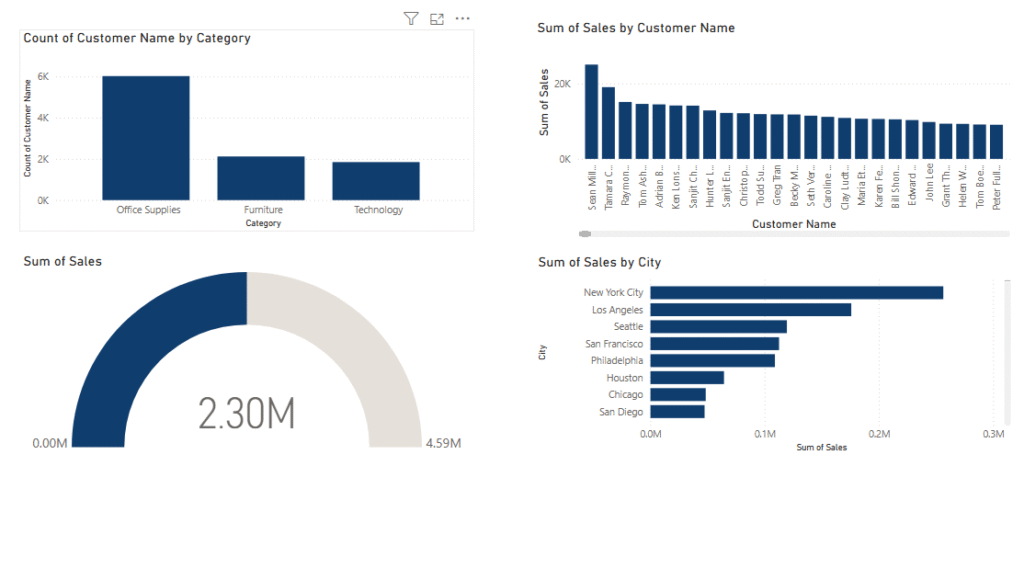Image resolution: width=1024 pixels, height=568 pixels.
Task: Click the 'Count of Customer Name by Category' title
Action: [x=137, y=38]
